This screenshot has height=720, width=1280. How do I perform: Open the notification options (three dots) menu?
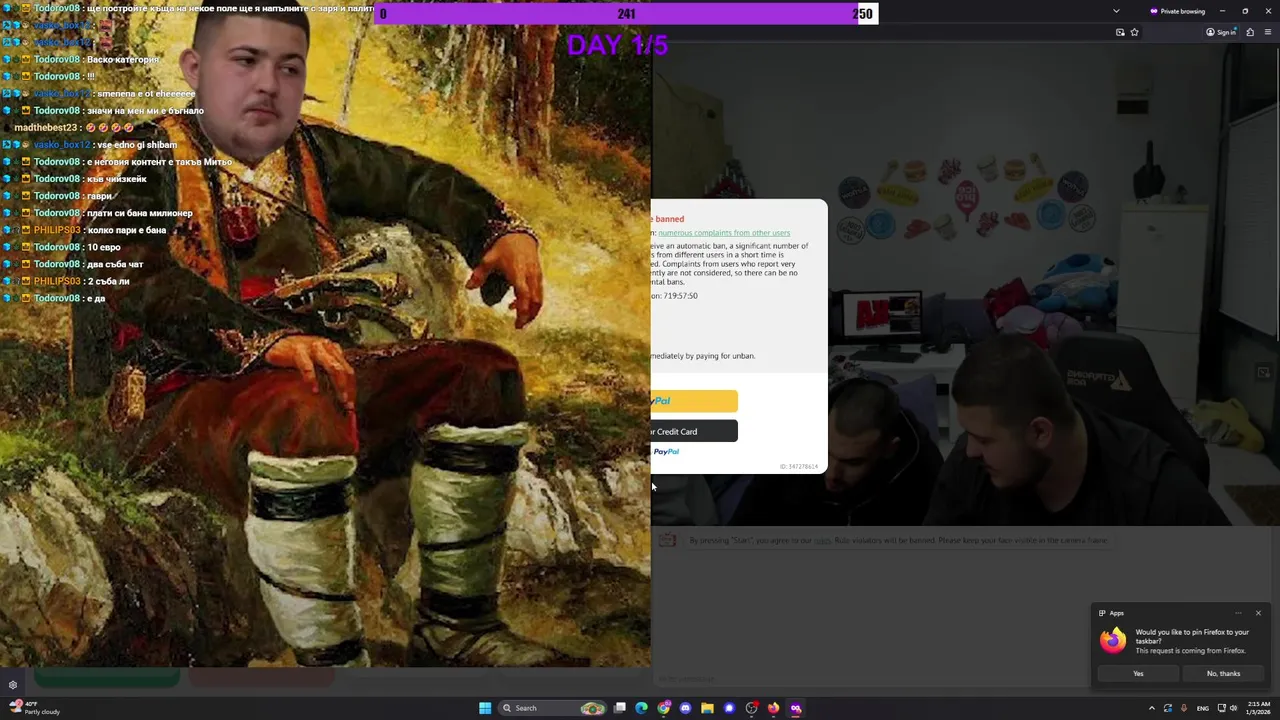[1238, 613]
